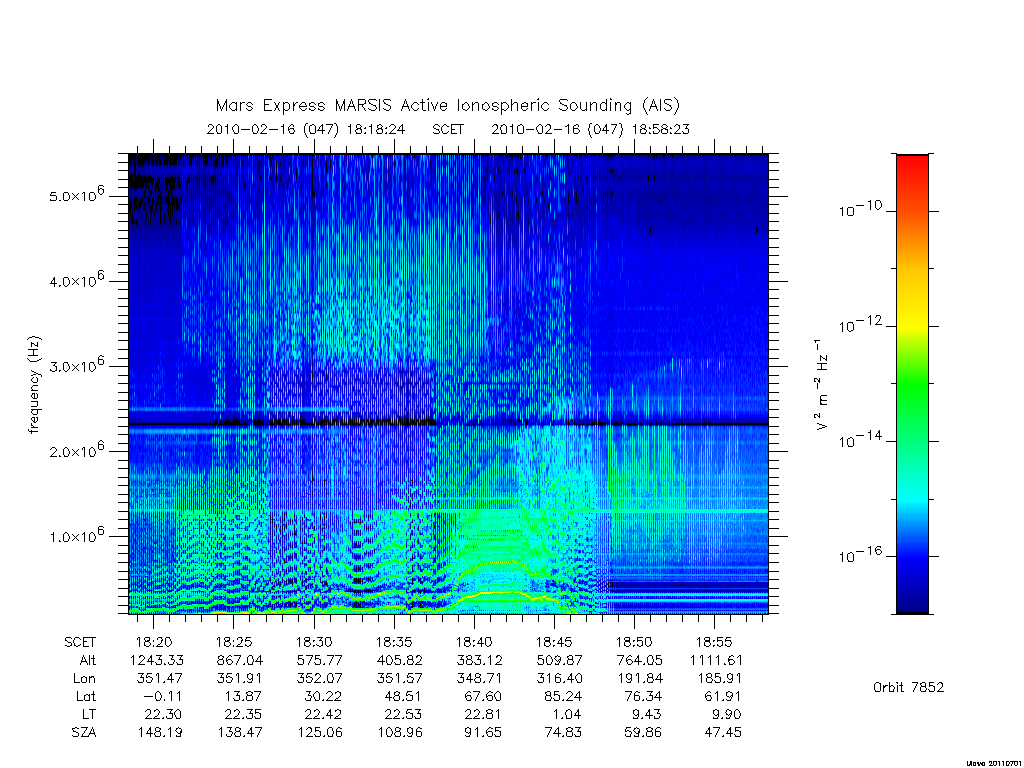Click the 'Orbit 7852' label

[908, 687]
